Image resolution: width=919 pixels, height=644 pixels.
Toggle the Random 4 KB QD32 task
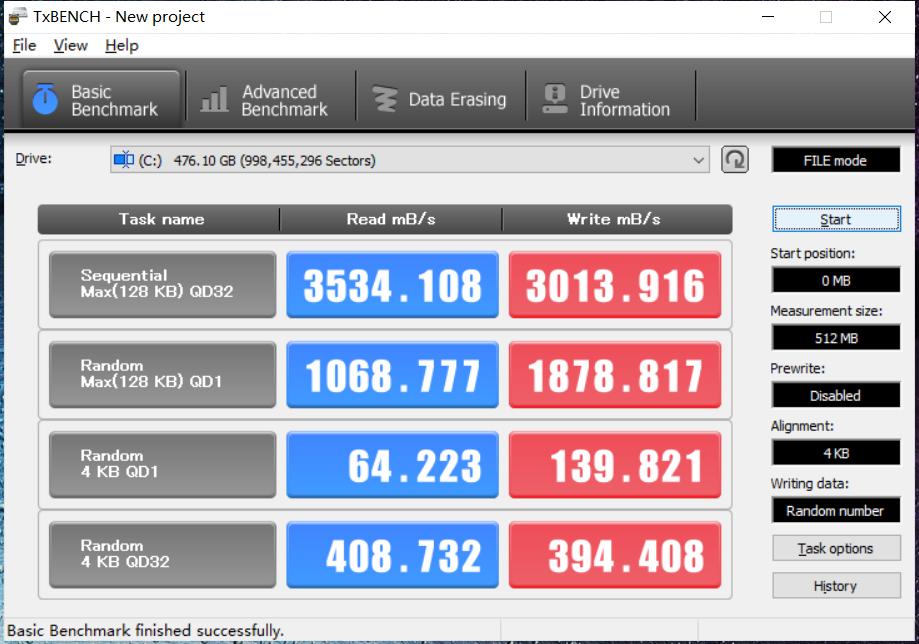pyautogui.click(x=162, y=555)
